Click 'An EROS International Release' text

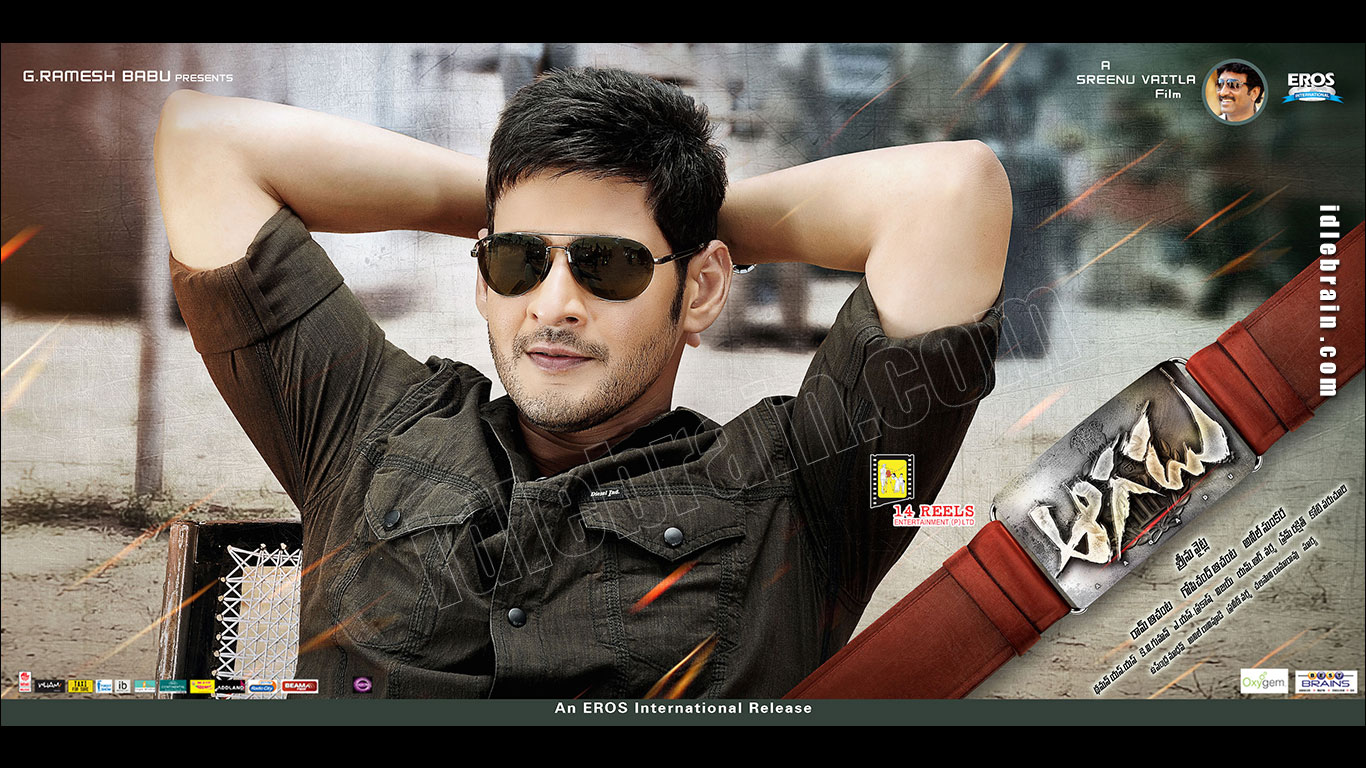click(x=683, y=708)
